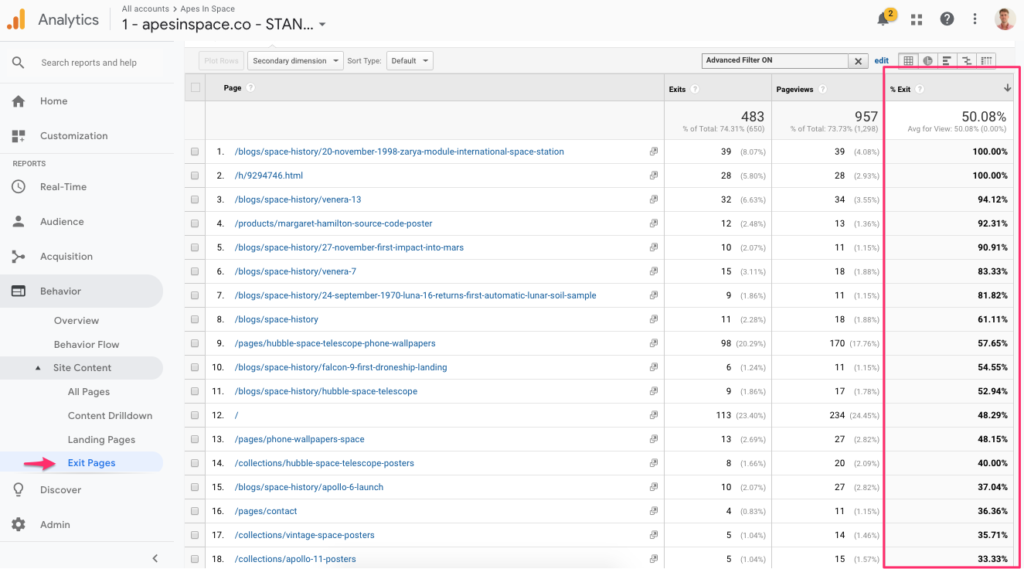
Task: Open the Secondary dimension dropdown
Action: tap(295, 61)
